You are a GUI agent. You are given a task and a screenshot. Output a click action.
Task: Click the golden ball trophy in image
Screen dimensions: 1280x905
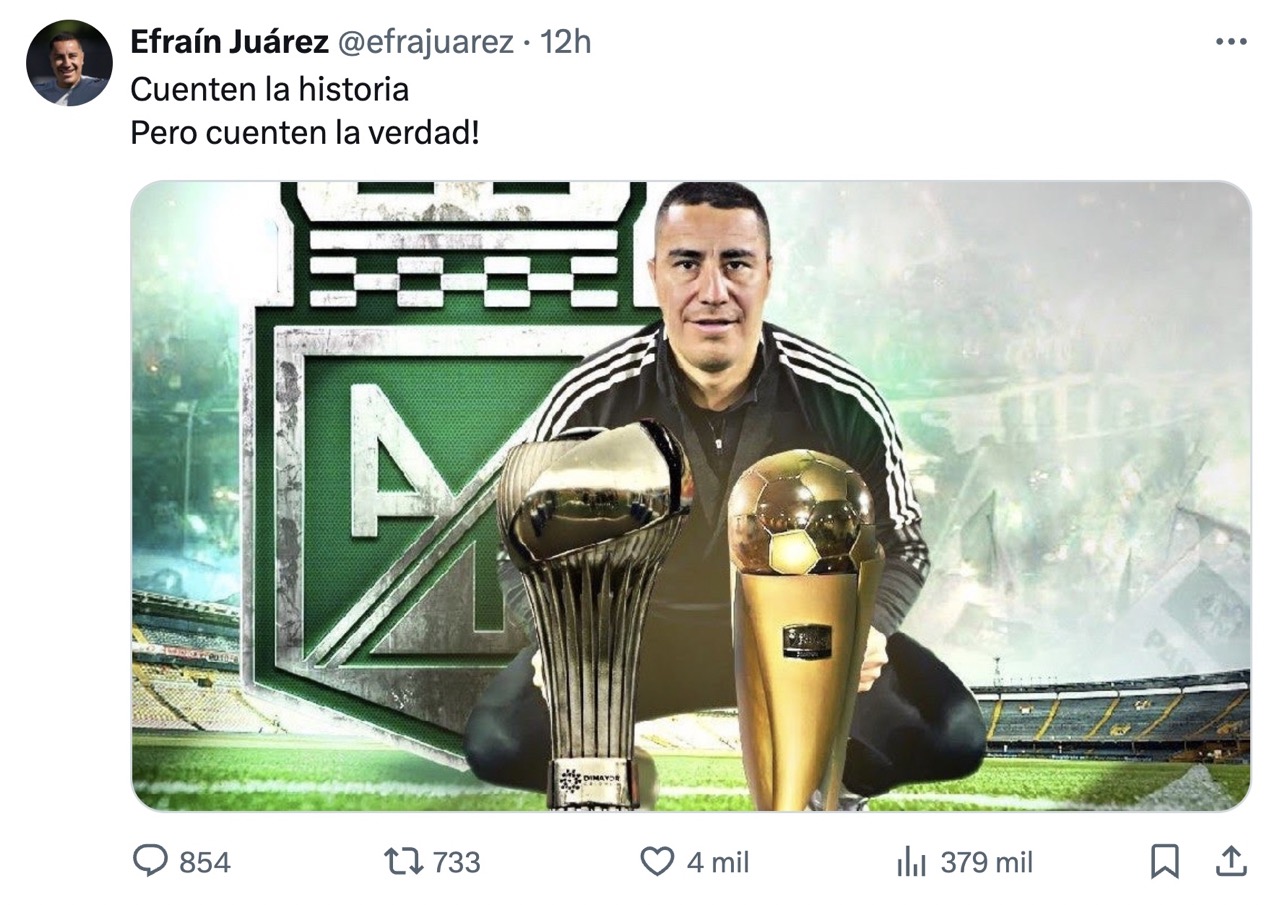click(x=803, y=630)
